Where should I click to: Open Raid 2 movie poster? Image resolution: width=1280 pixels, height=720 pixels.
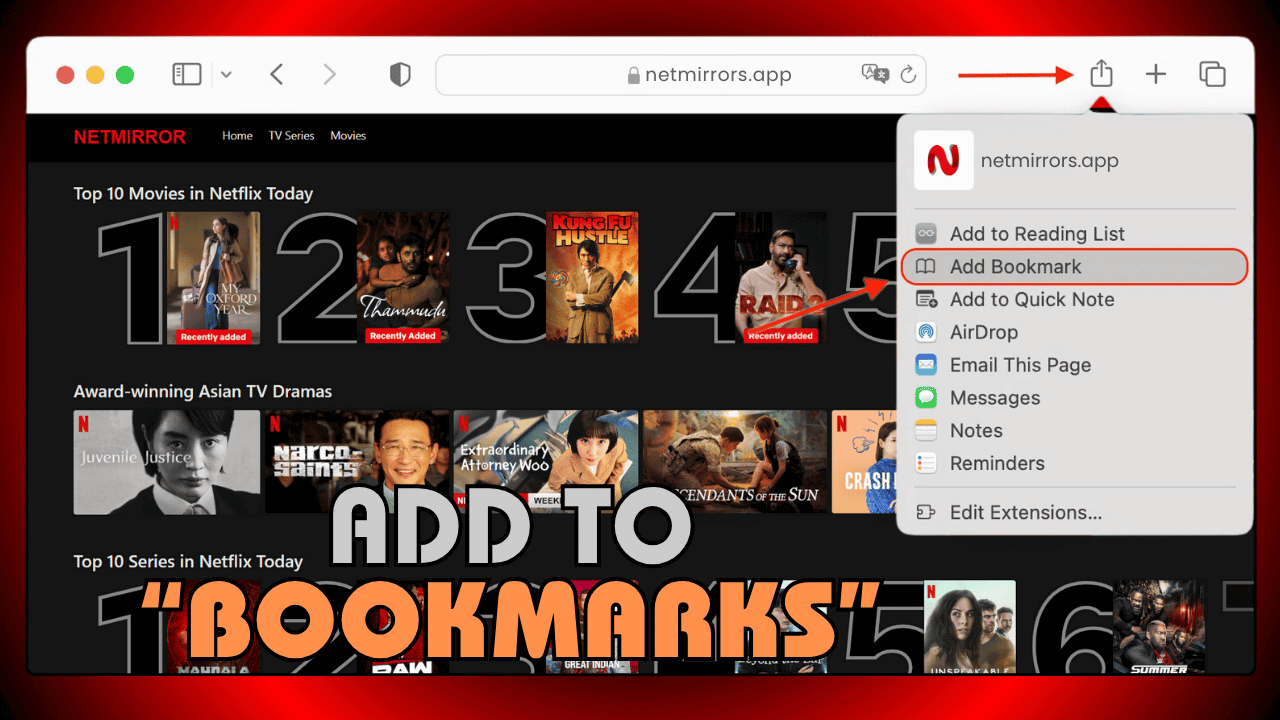click(x=781, y=278)
